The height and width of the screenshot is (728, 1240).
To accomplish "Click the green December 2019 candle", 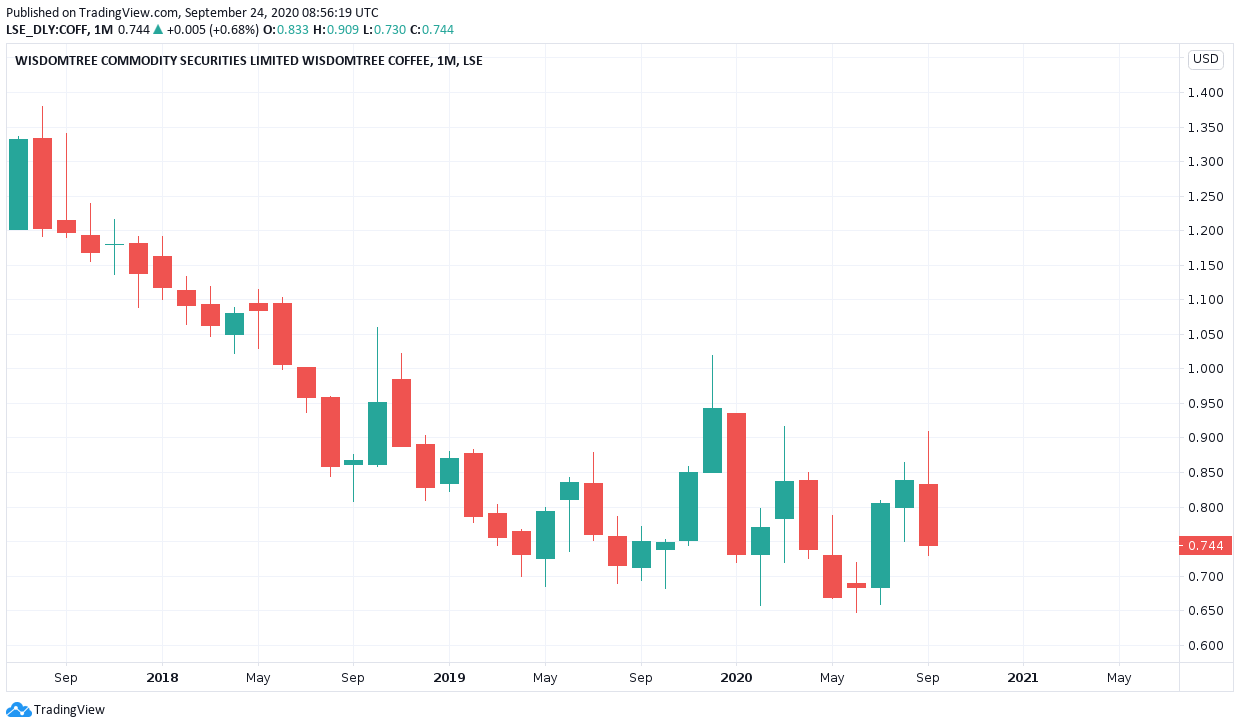I will tap(712, 440).
